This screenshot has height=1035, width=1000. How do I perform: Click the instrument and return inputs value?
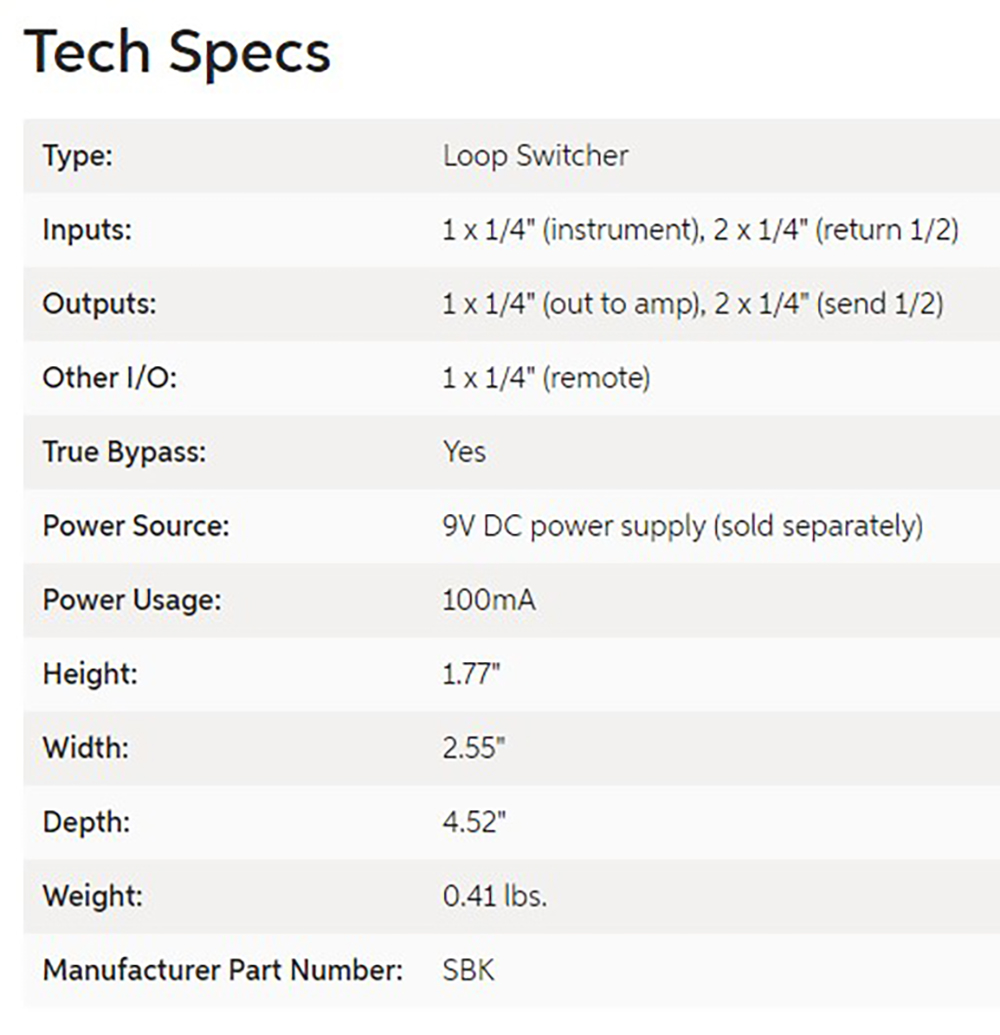[700, 230]
